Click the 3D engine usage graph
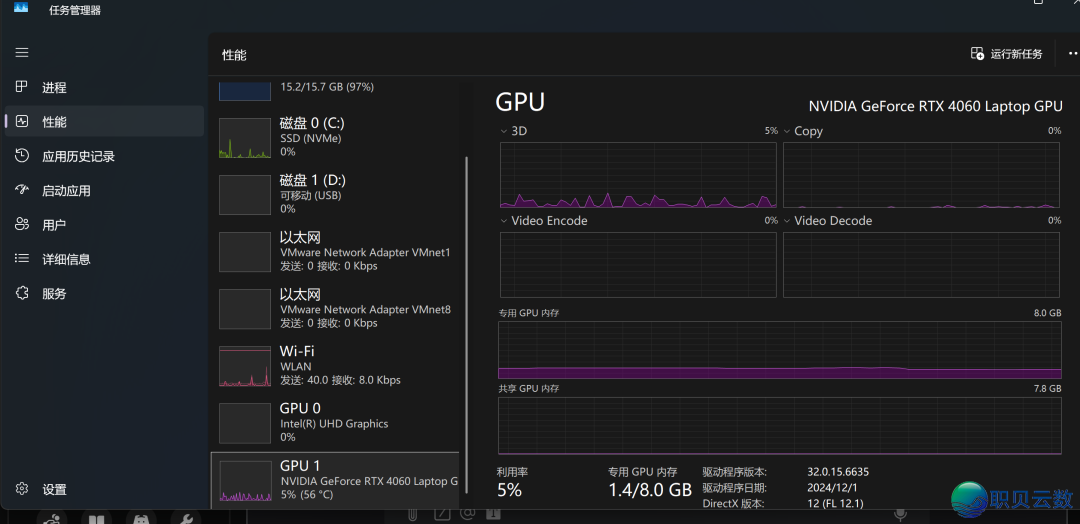The height and width of the screenshot is (524, 1080). tap(638, 175)
